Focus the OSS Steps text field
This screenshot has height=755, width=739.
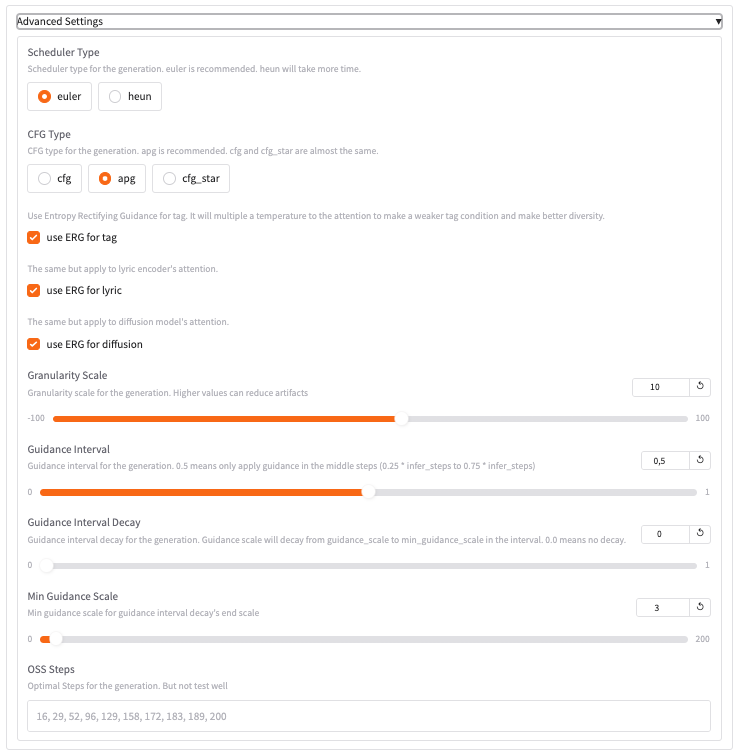[x=369, y=716]
